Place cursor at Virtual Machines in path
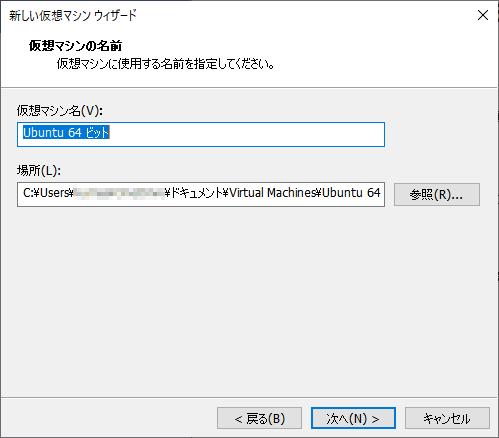Image resolution: width=499 pixels, height=438 pixels. [x=273, y=193]
